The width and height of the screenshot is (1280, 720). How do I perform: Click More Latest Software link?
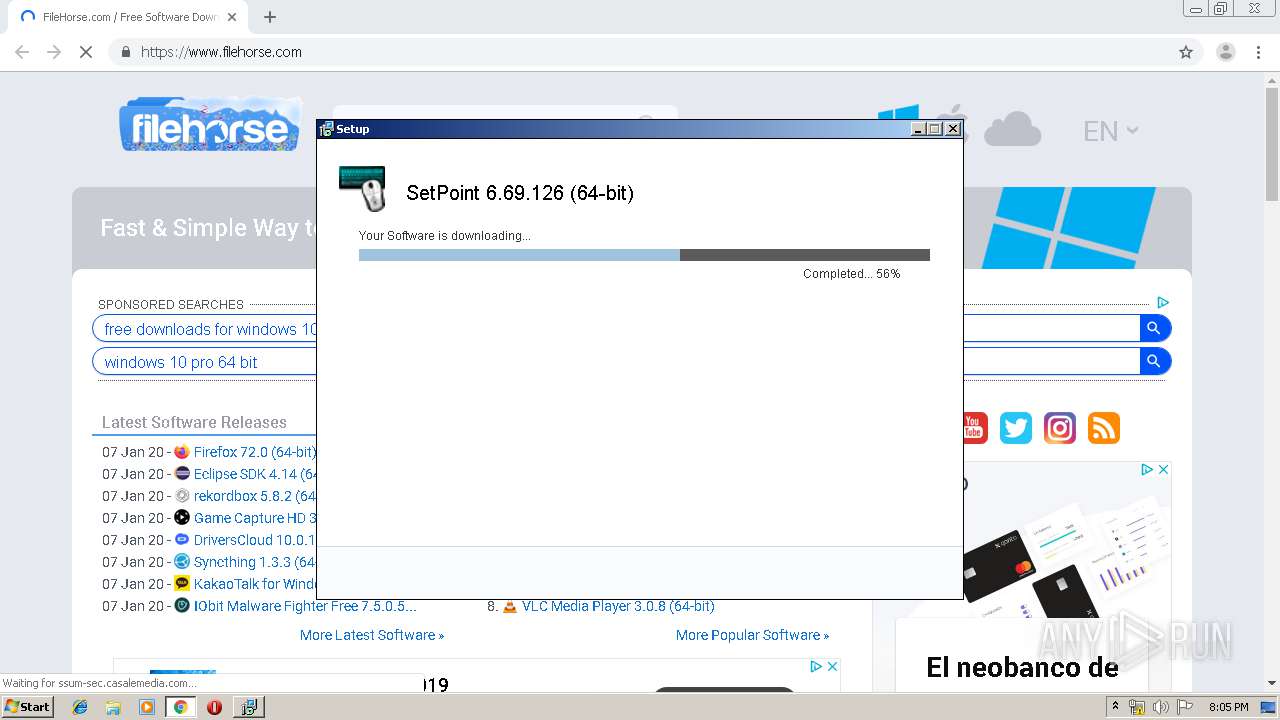372,635
